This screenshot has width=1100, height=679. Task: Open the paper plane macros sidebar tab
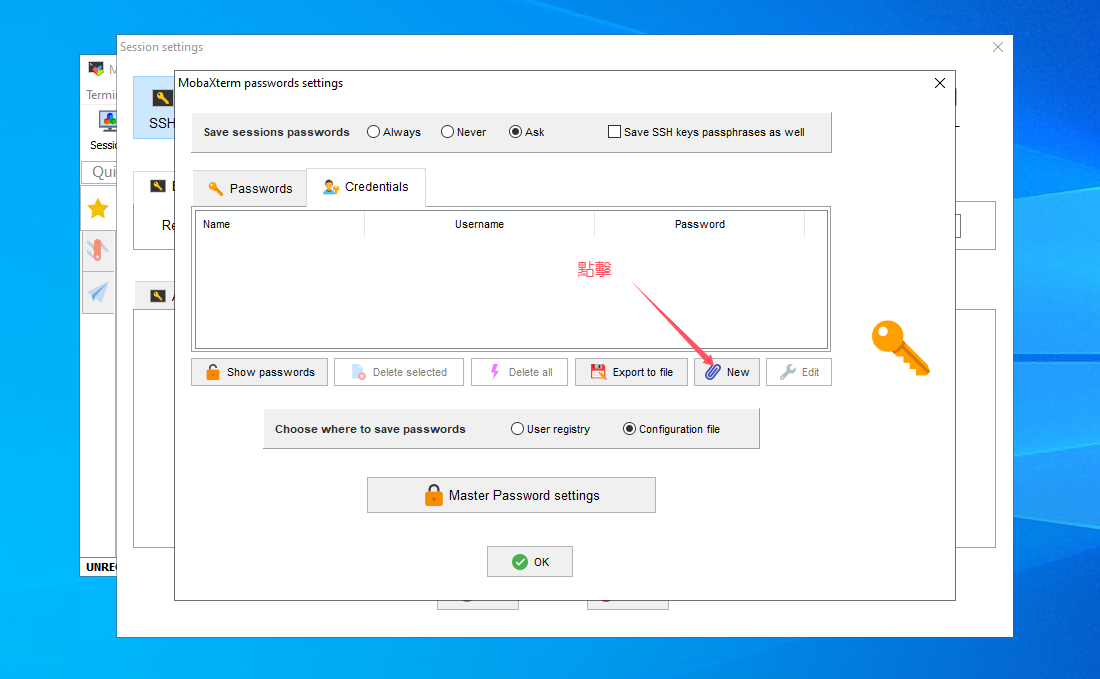[x=97, y=292]
